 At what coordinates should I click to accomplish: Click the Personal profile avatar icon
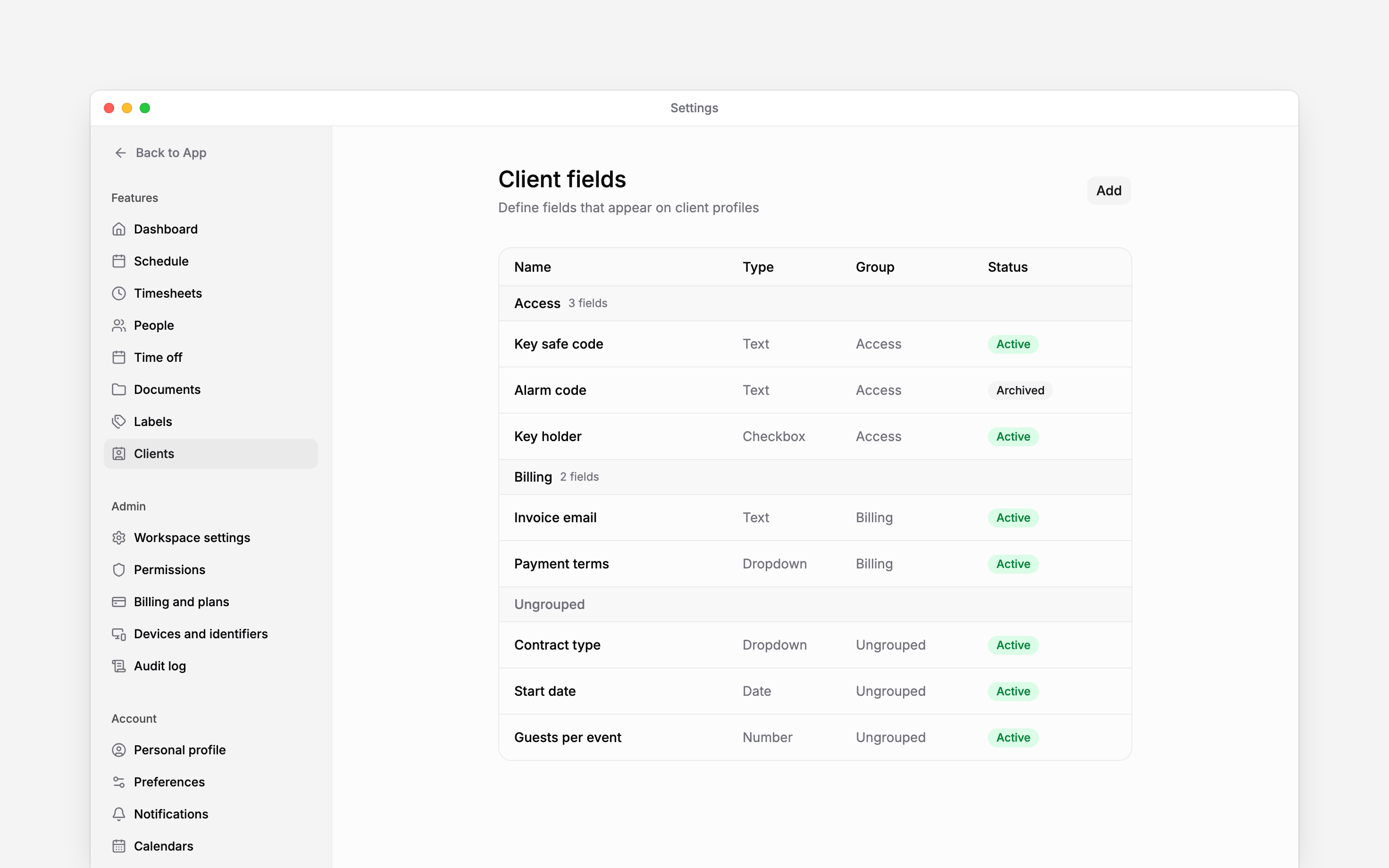tap(119, 751)
